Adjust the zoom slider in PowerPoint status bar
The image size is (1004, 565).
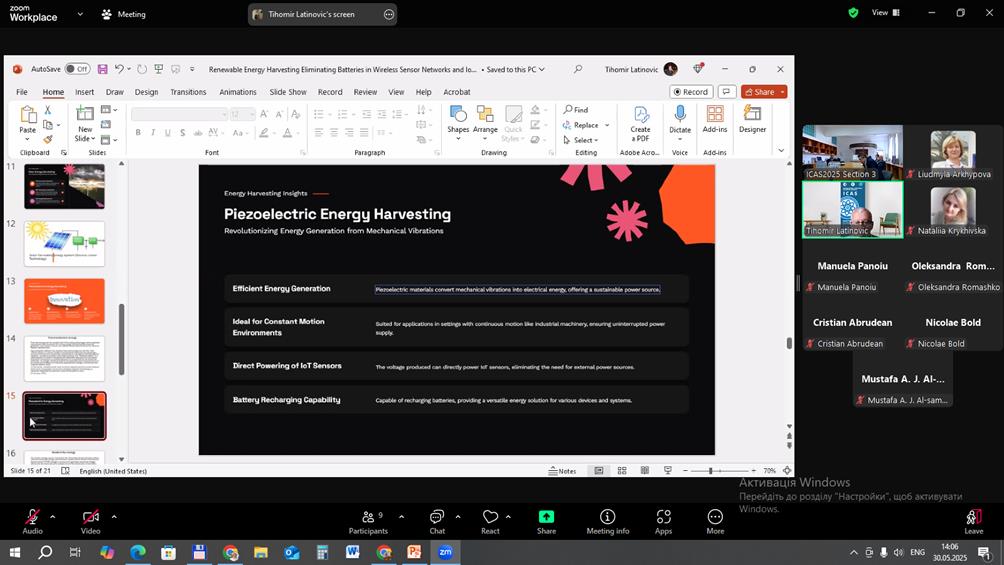tap(710, 471)
